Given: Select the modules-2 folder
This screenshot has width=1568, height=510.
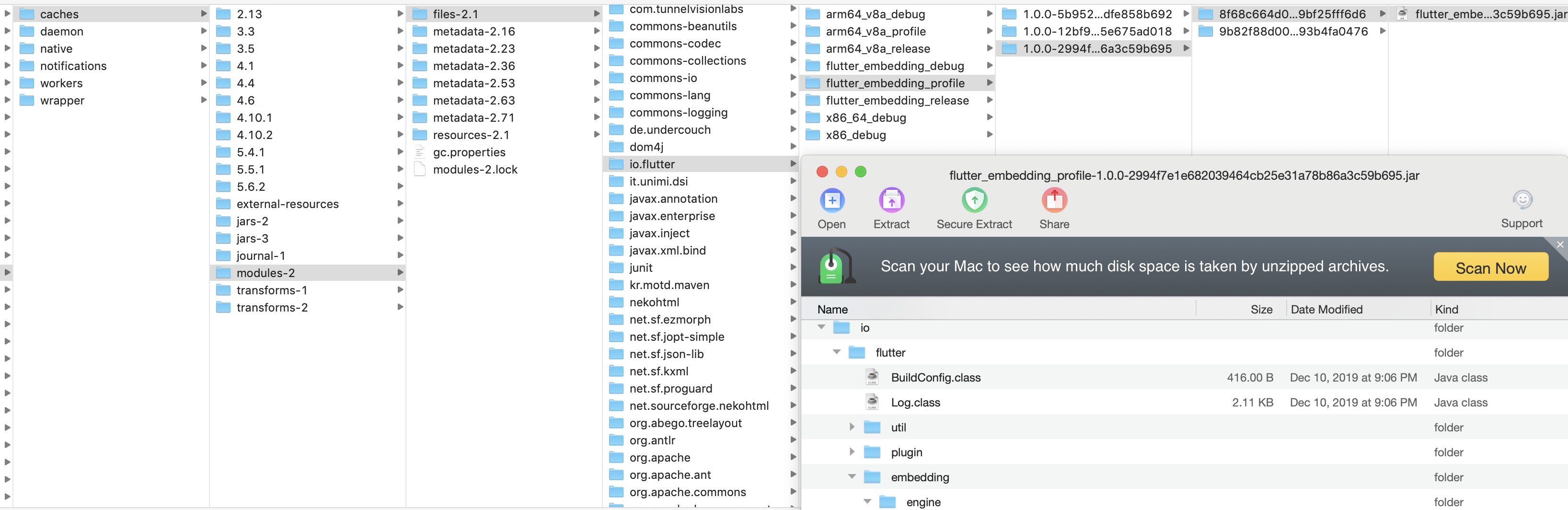Looking at the screenshot, I should click(308, 273).
